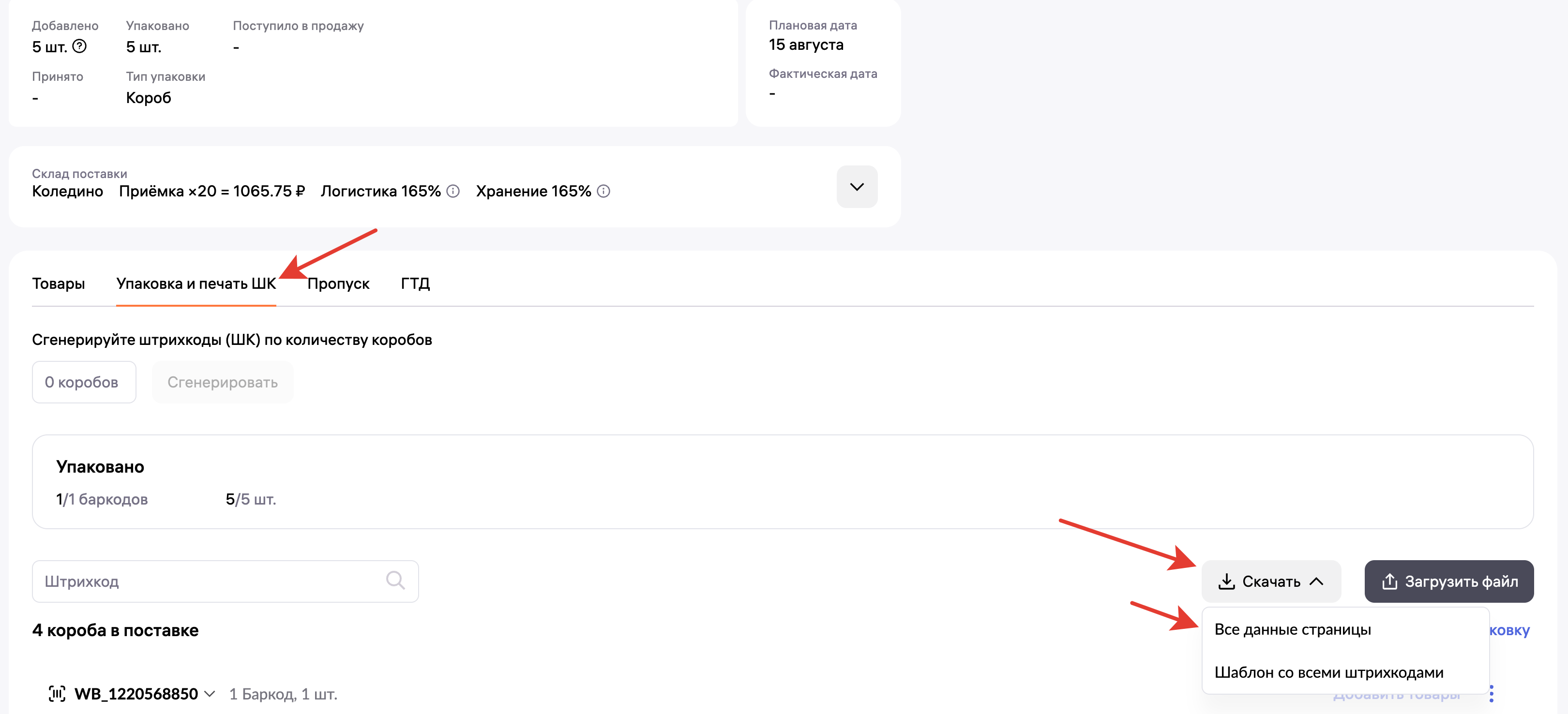Click the info icon beside Хранение 165%

tap(603, 192)
